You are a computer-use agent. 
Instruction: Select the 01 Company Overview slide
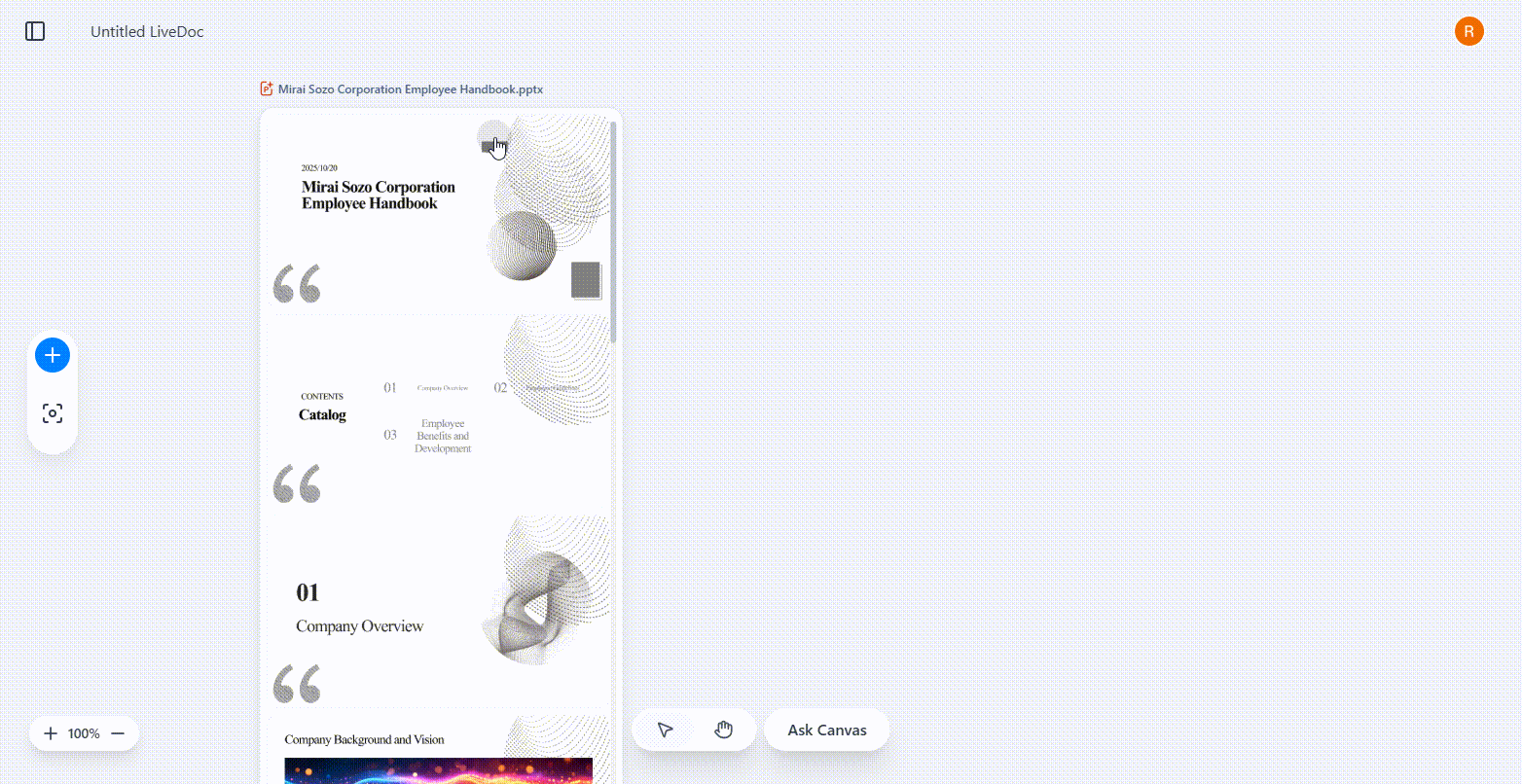[438, 611]
